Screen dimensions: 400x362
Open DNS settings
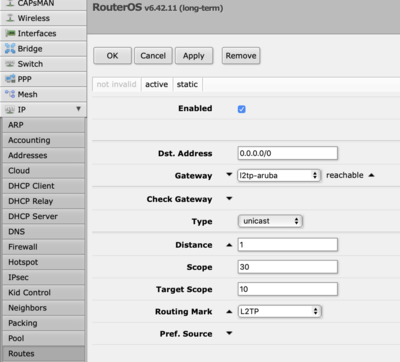tap(43, 232)
